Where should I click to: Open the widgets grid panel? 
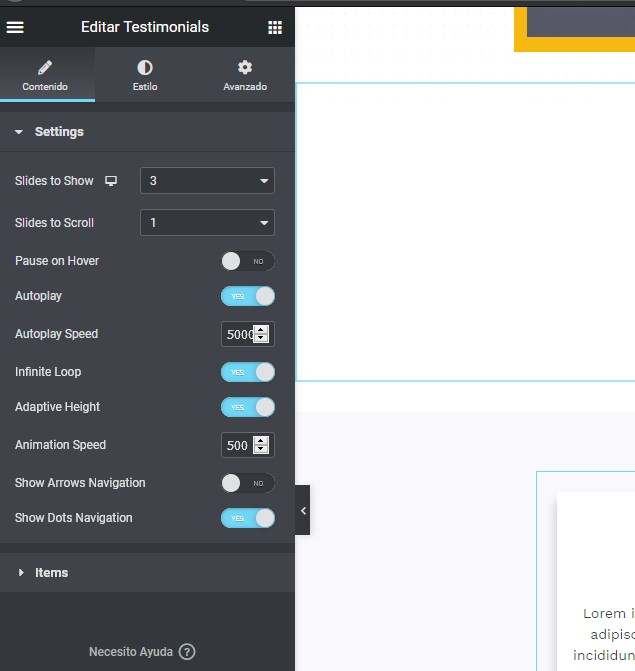(275, 27)
